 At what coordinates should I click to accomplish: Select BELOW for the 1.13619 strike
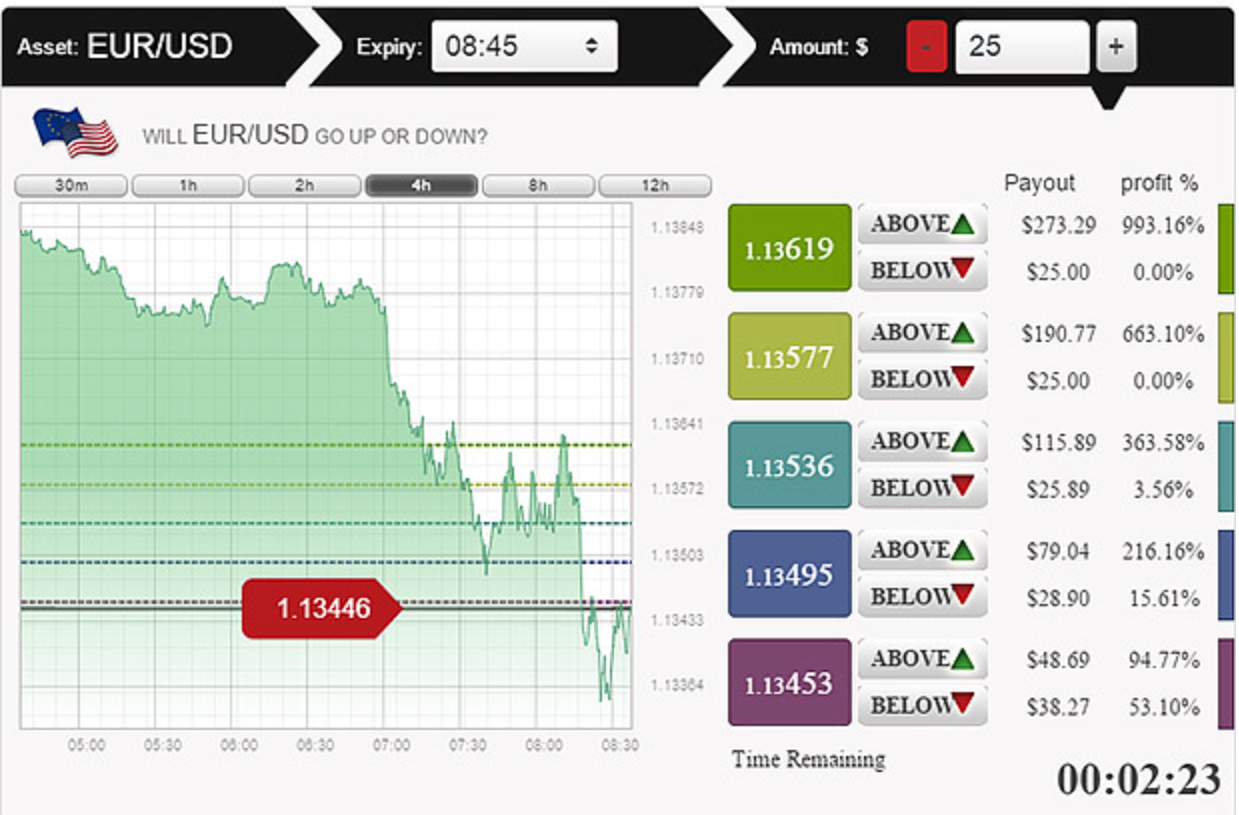921,270
